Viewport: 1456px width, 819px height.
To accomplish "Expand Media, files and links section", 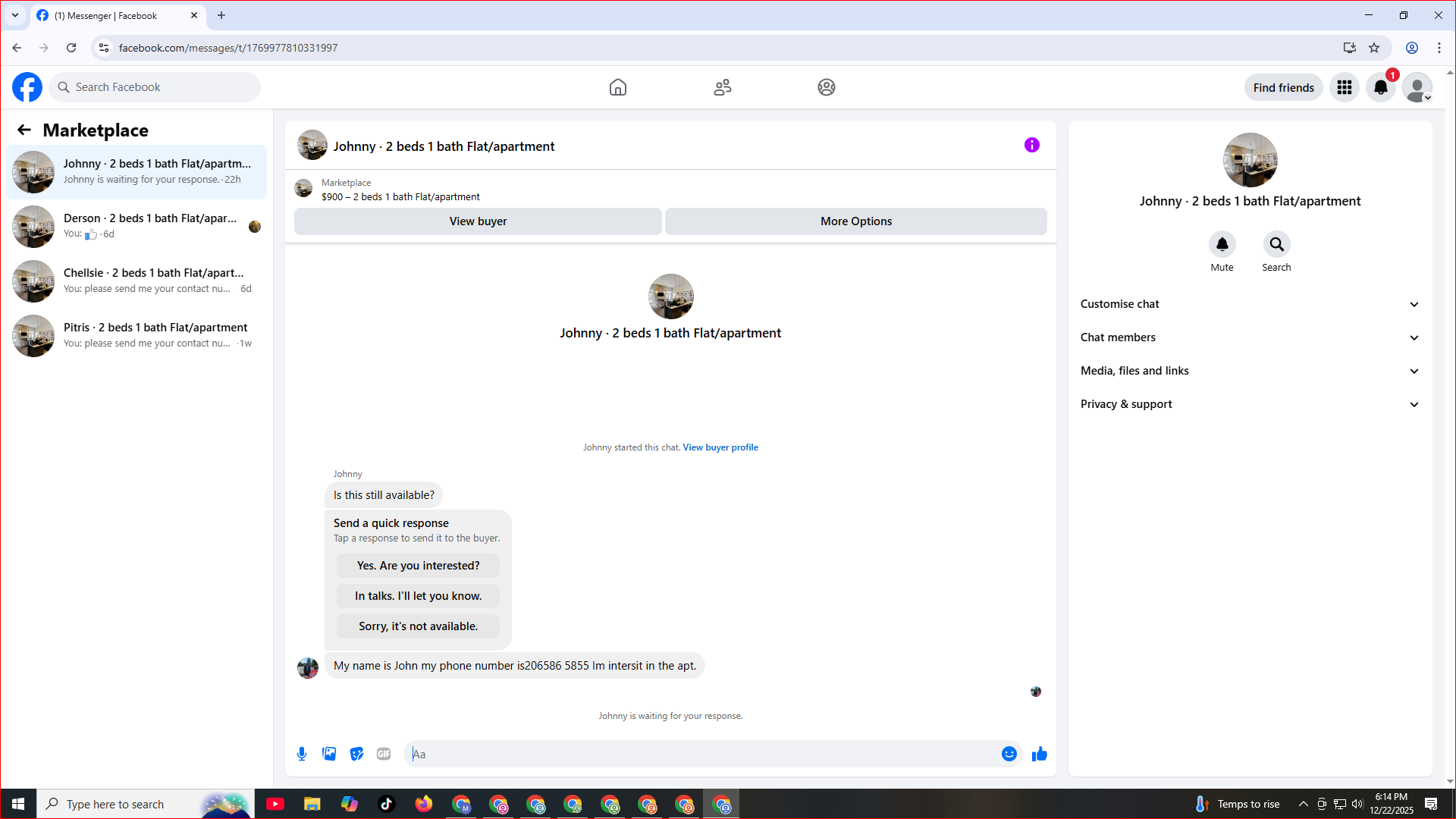I will [1249, 371].
